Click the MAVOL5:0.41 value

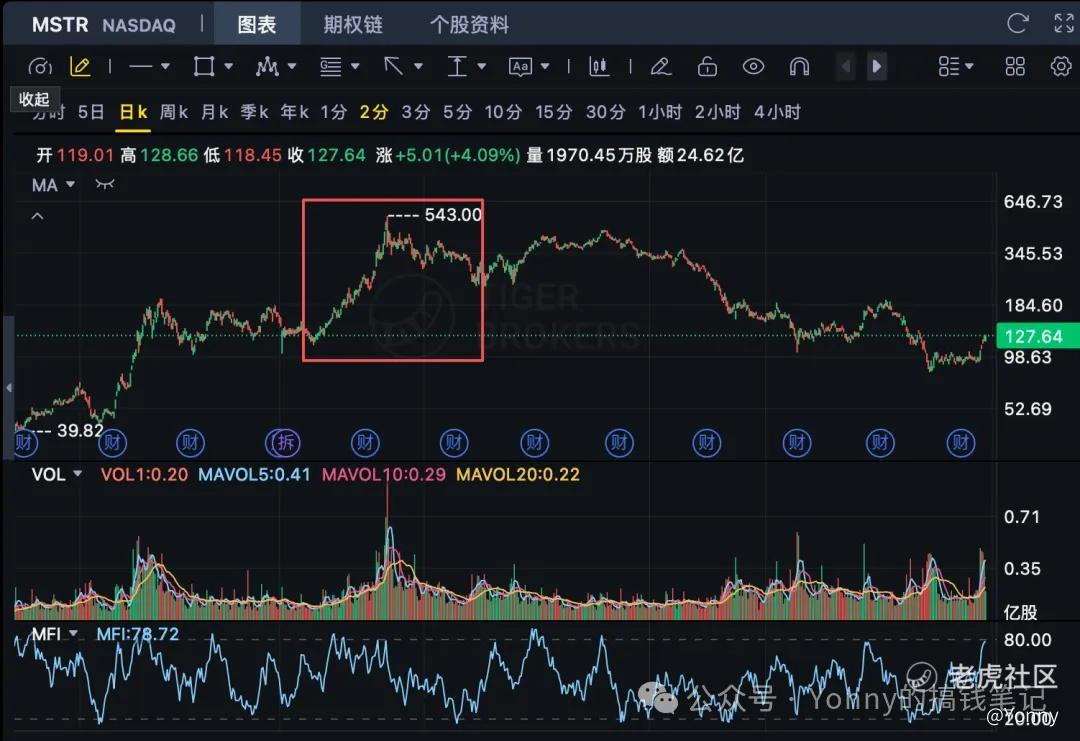[254, 474]
